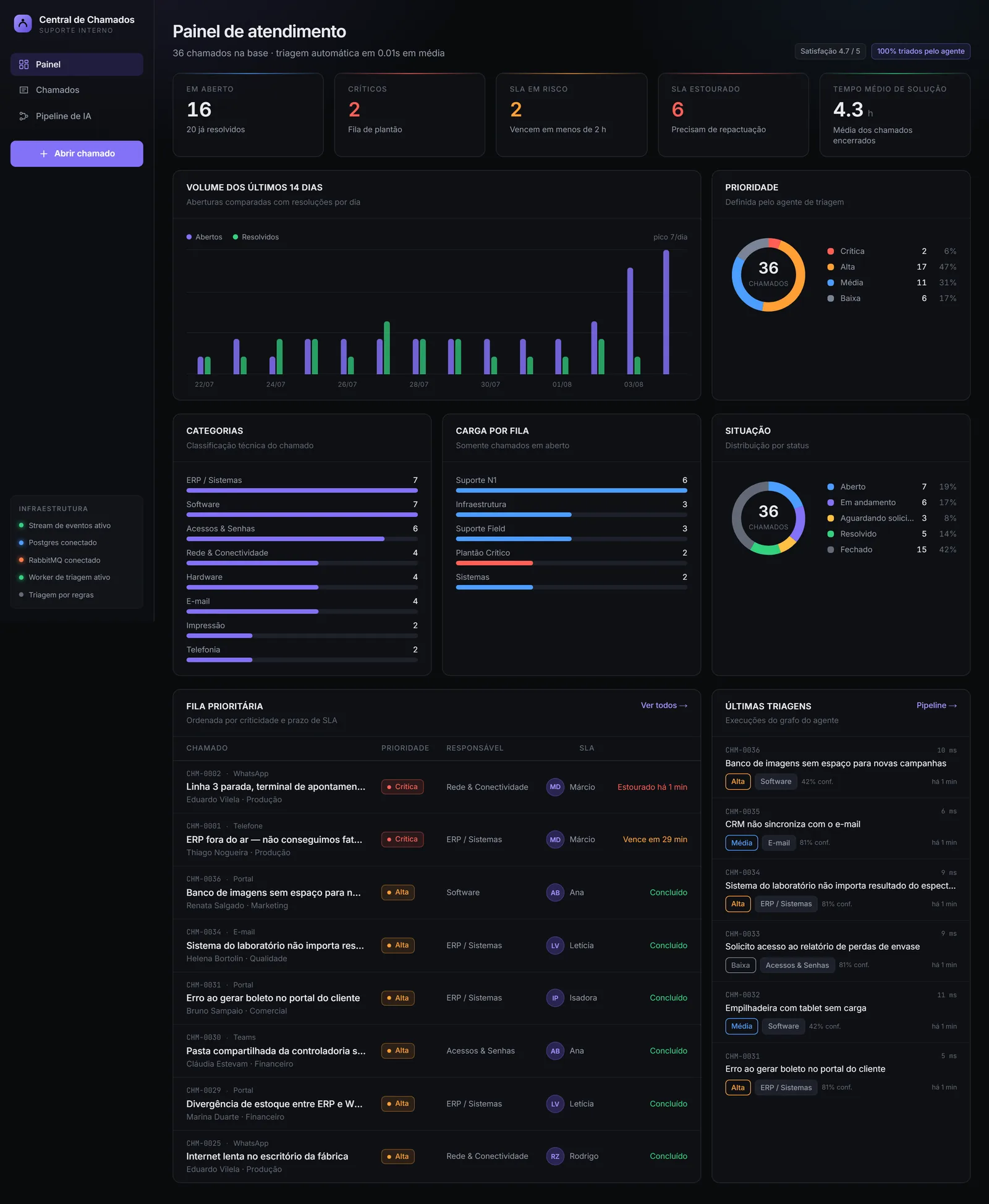The image size is (989, 1204).
Task: Click the 100% triados pelo agente badge
Action: click(920, 51)
